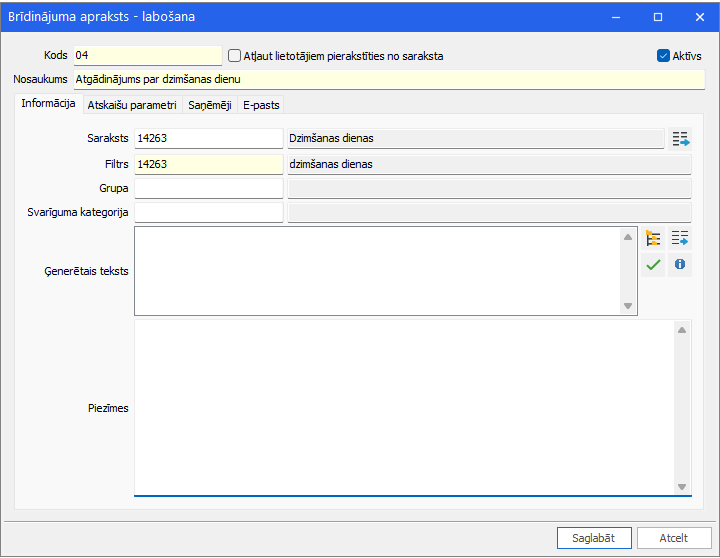Image resolution: width=720 pixels, height=558 pixels.
Task: Open Atskaišu parametri tab
Action: tap(132, 105)
